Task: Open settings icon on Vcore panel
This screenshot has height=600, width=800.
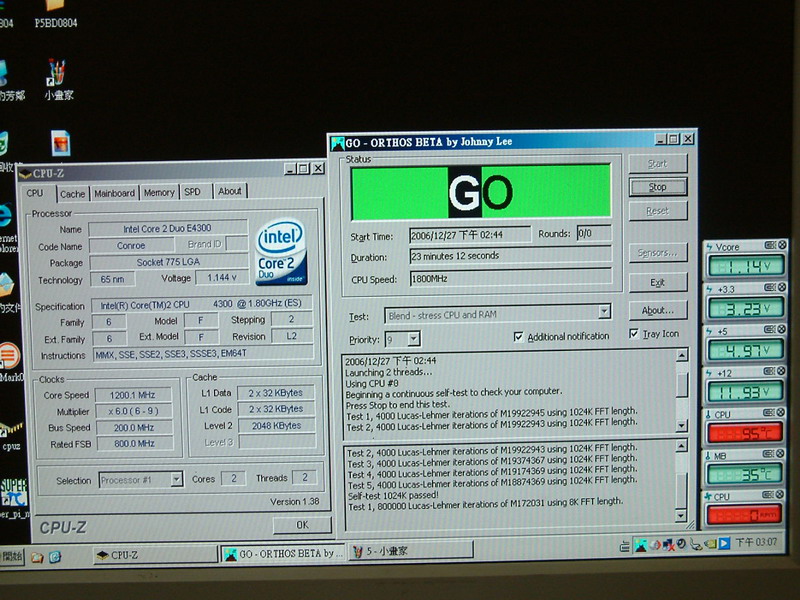Action: pyautogui.click(x=770, y=245)
